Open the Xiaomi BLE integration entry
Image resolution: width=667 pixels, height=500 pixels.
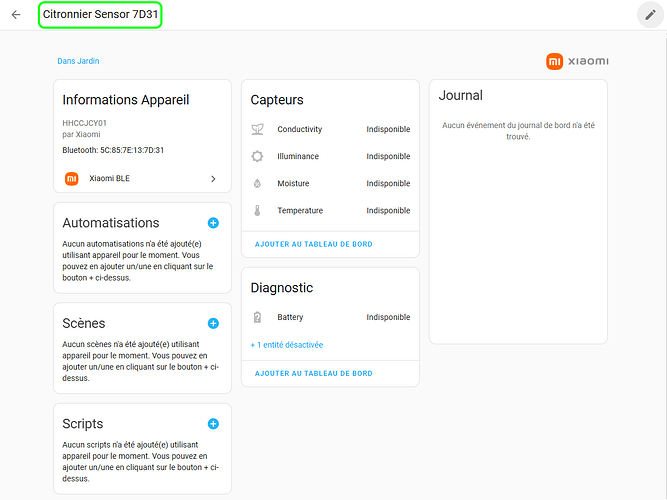coord(110,179)
